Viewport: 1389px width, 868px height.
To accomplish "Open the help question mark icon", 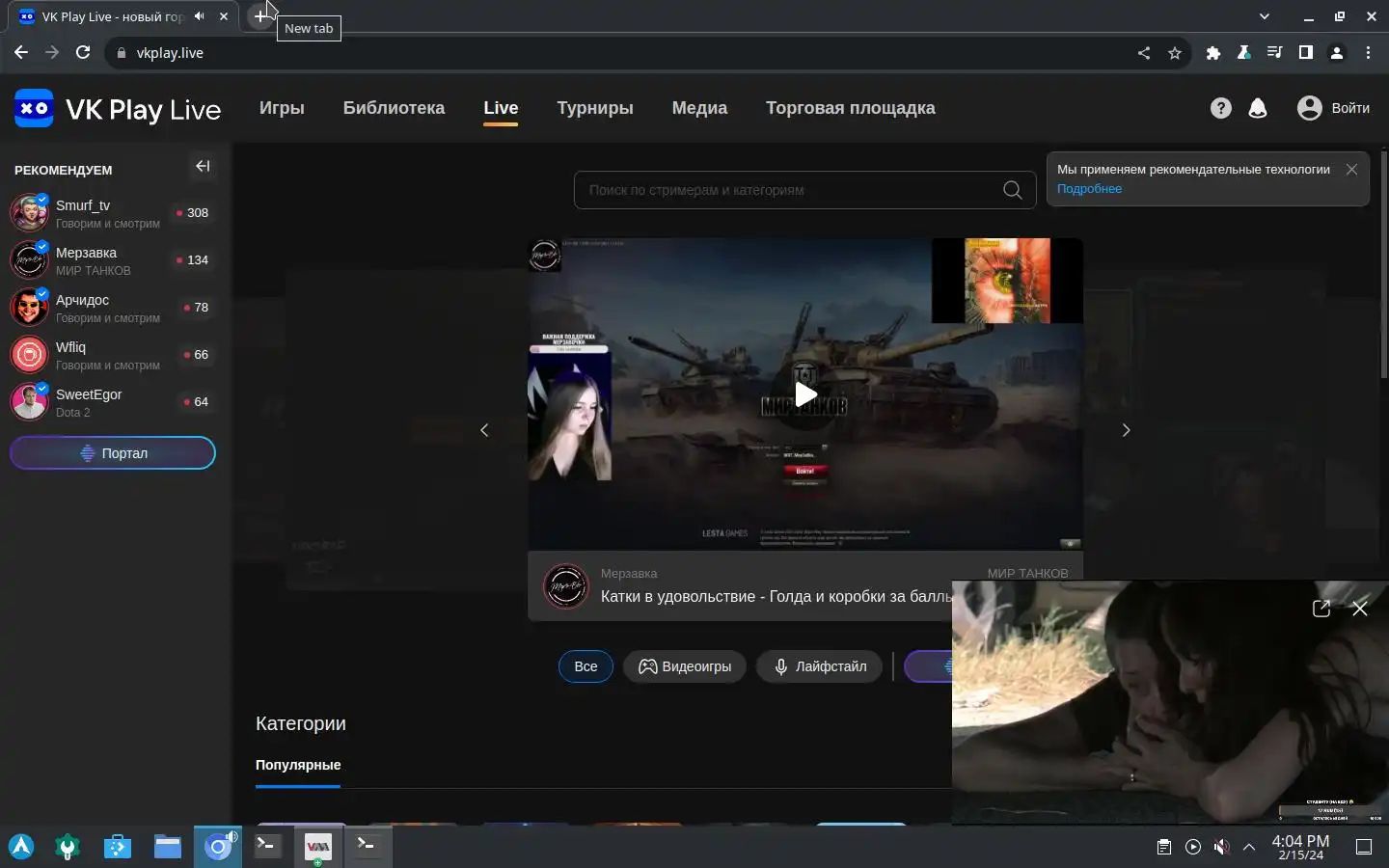I will [x=1221, y=108].
